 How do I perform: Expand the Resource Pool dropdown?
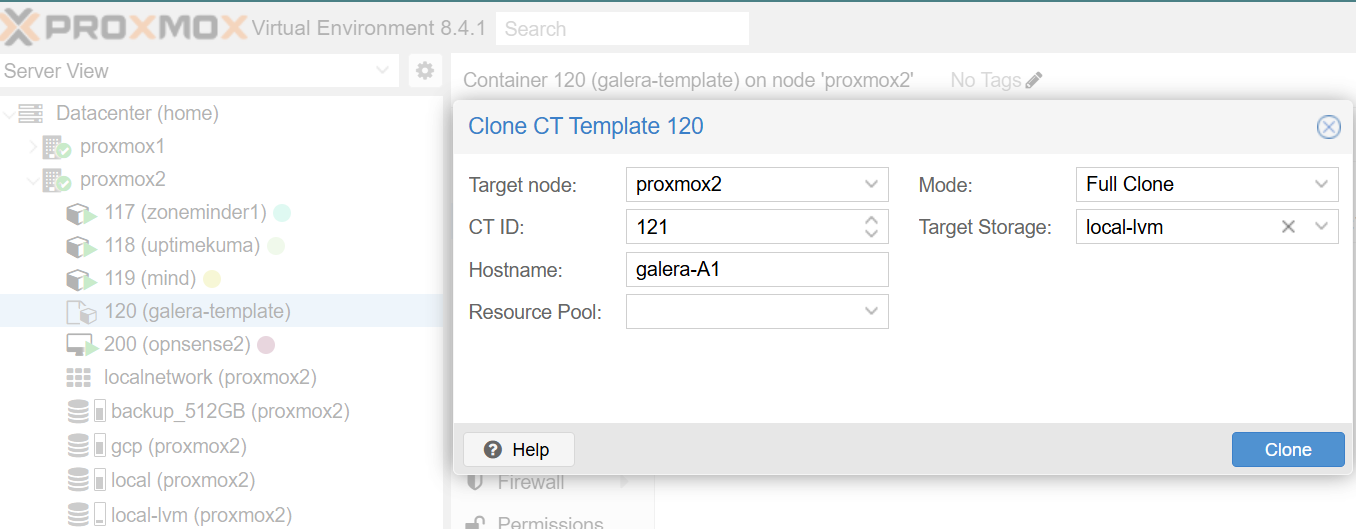(x=871, y=312)
